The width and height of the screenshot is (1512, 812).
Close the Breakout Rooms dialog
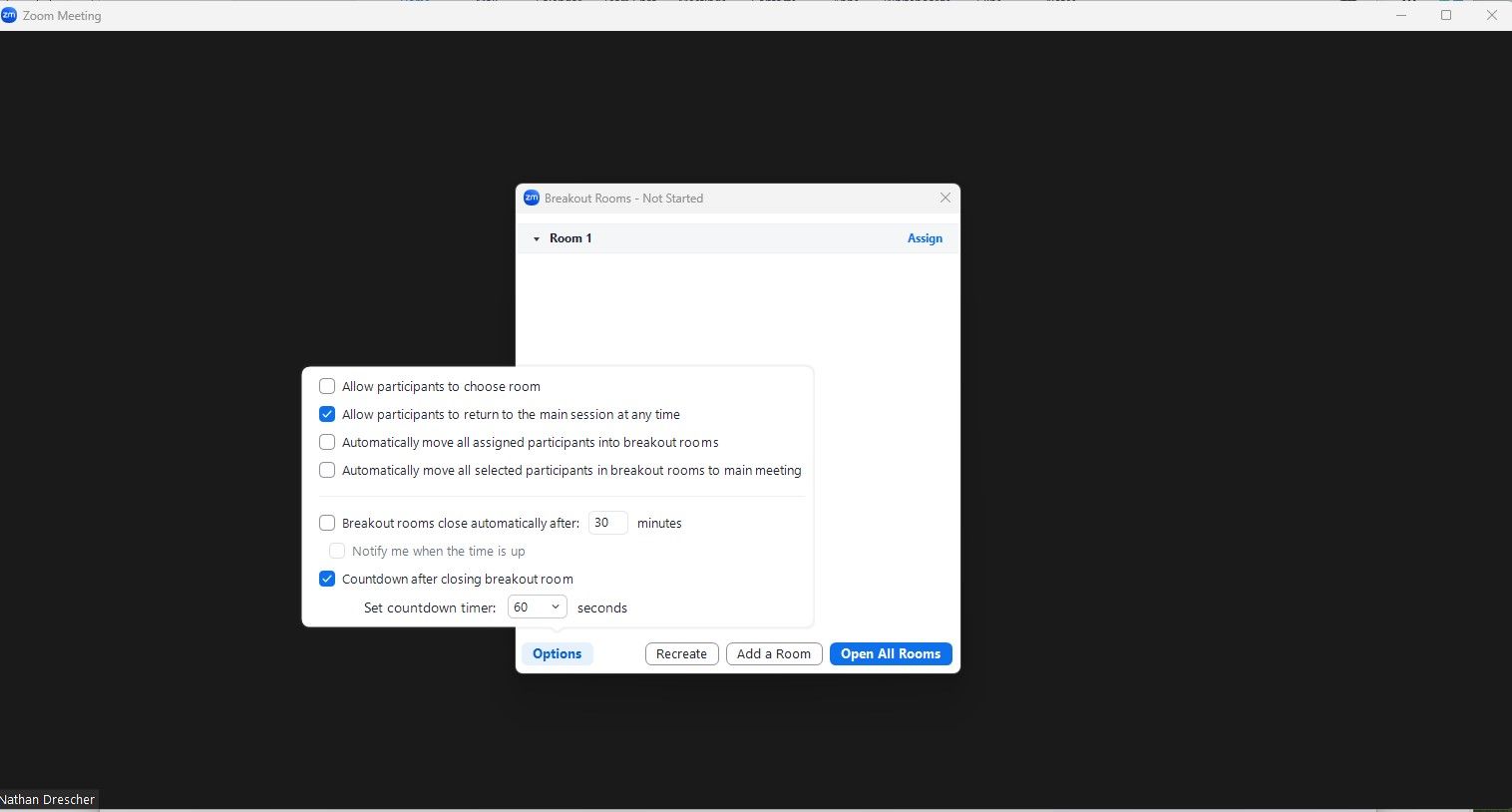[945, 198]
